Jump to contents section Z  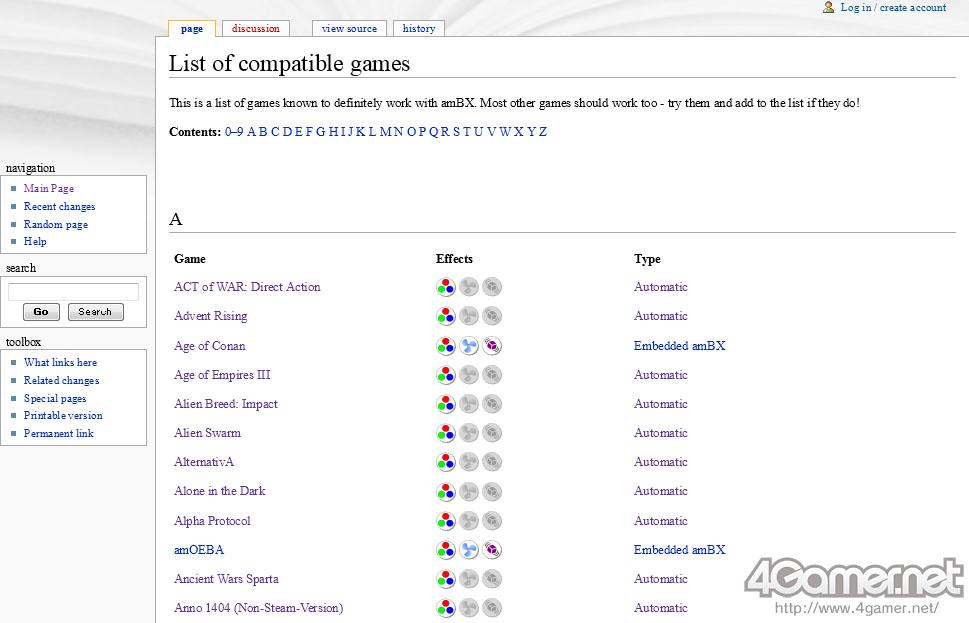pos(543,132)
